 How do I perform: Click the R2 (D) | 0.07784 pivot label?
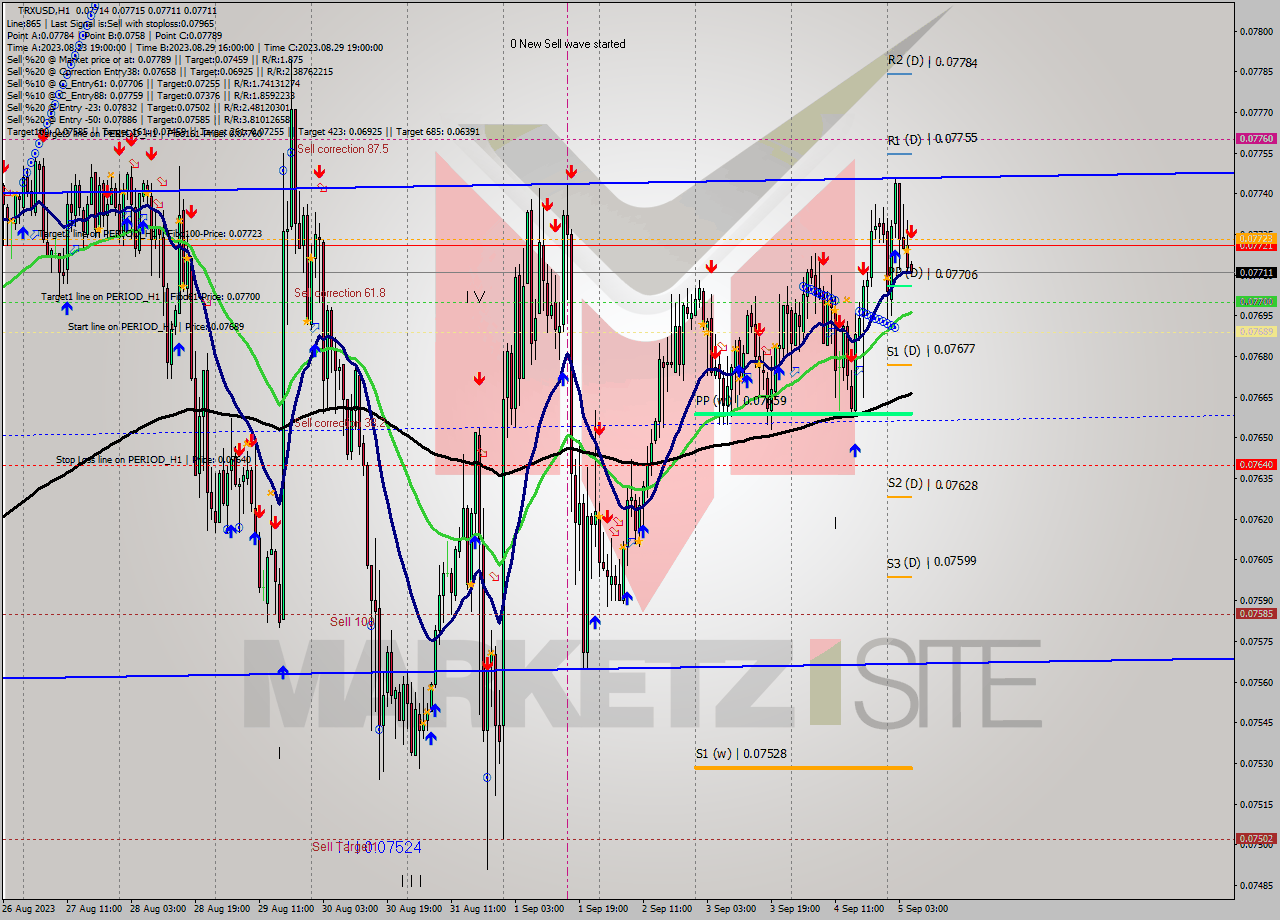[932, 62]
